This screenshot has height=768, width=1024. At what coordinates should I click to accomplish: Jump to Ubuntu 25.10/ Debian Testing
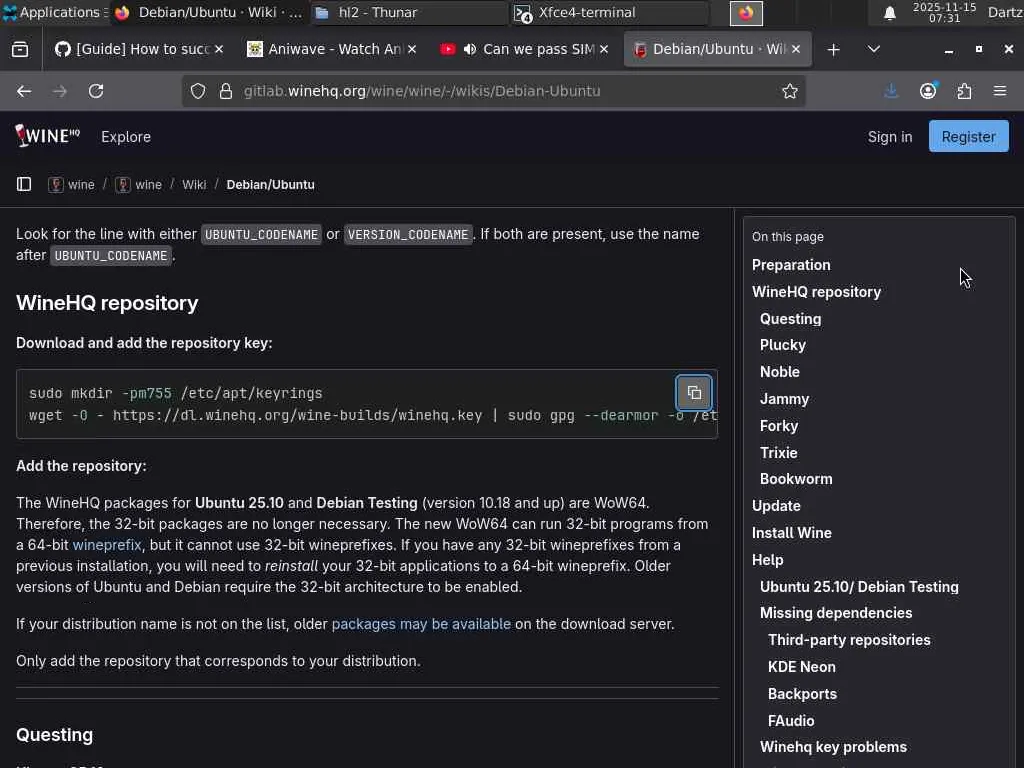(859, 586)
